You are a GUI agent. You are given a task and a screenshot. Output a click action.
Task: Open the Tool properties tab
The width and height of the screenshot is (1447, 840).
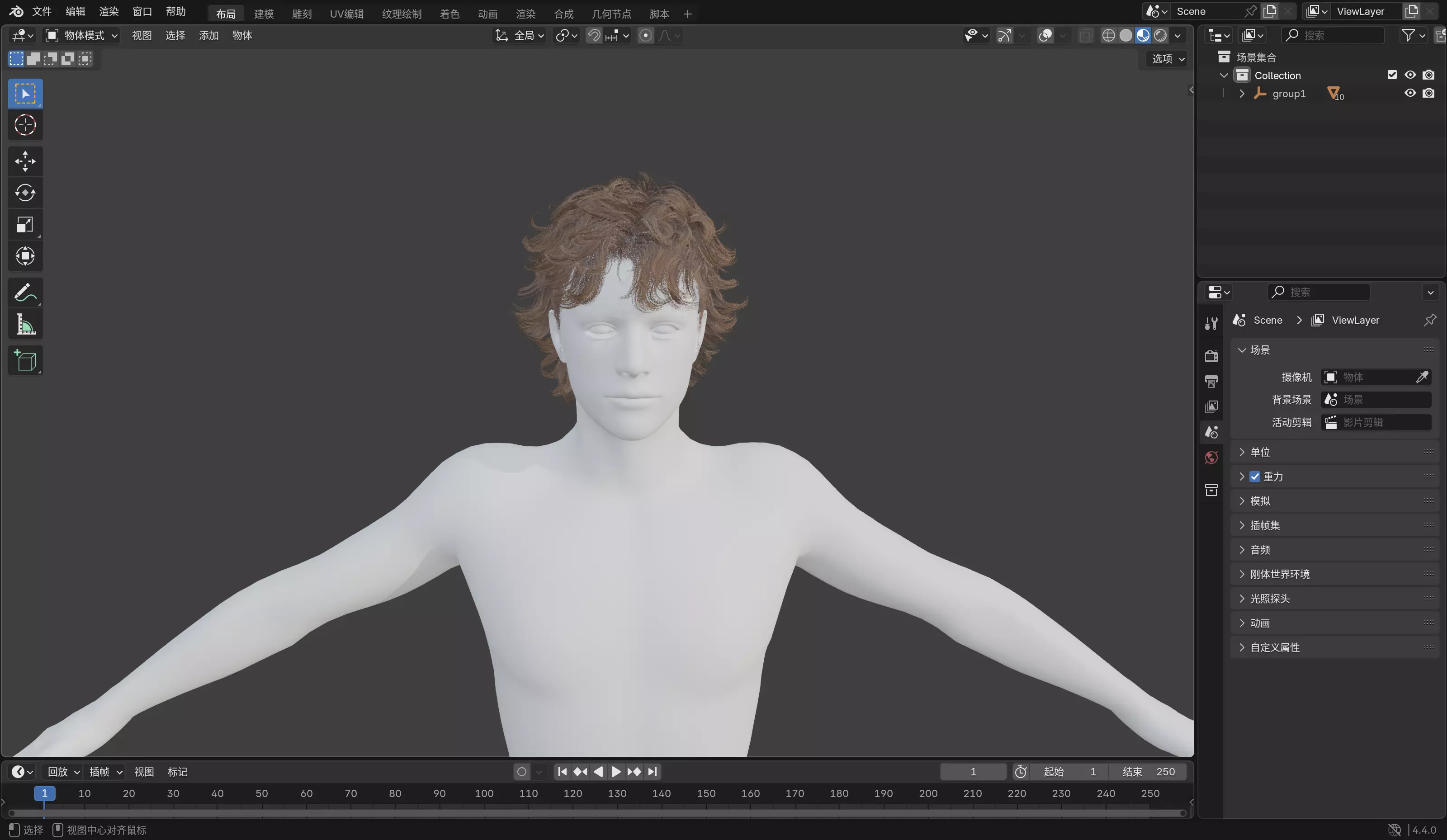1211,324
